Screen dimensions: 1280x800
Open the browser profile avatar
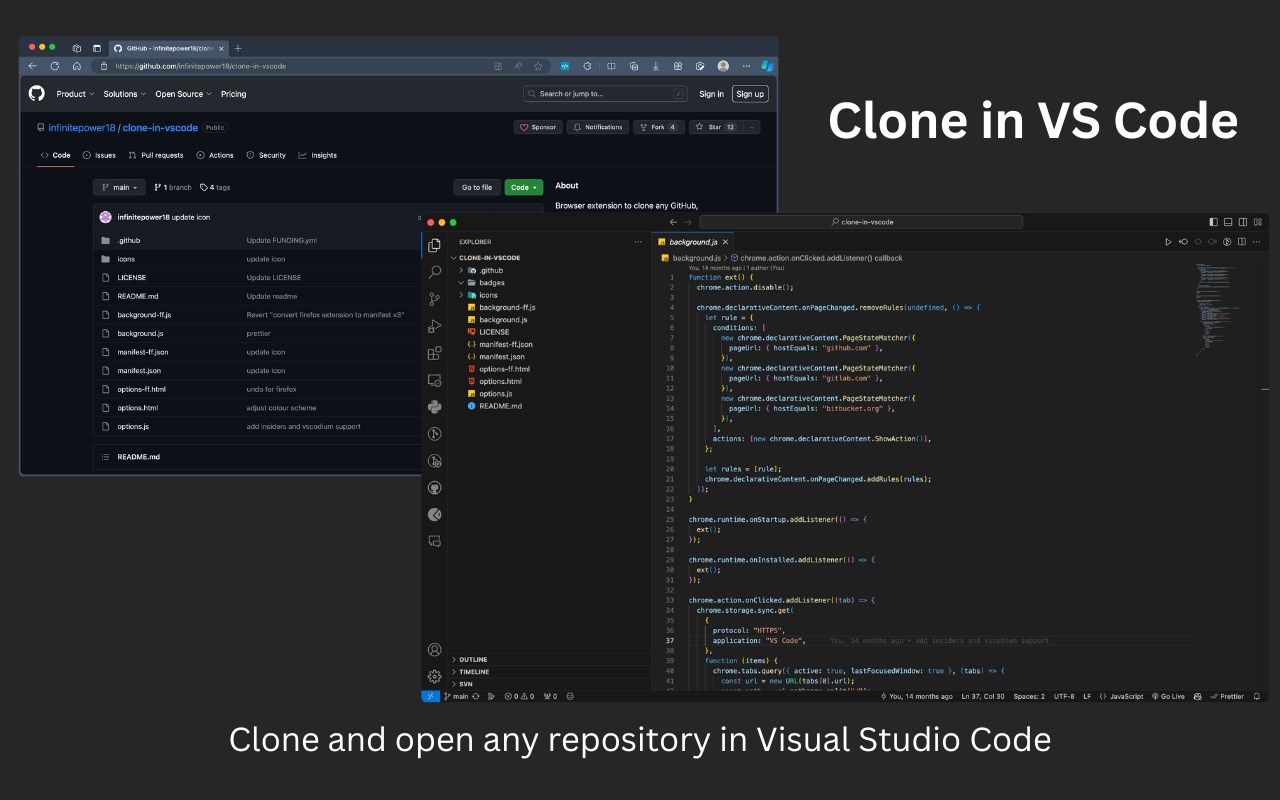click(x=723, y=66)
